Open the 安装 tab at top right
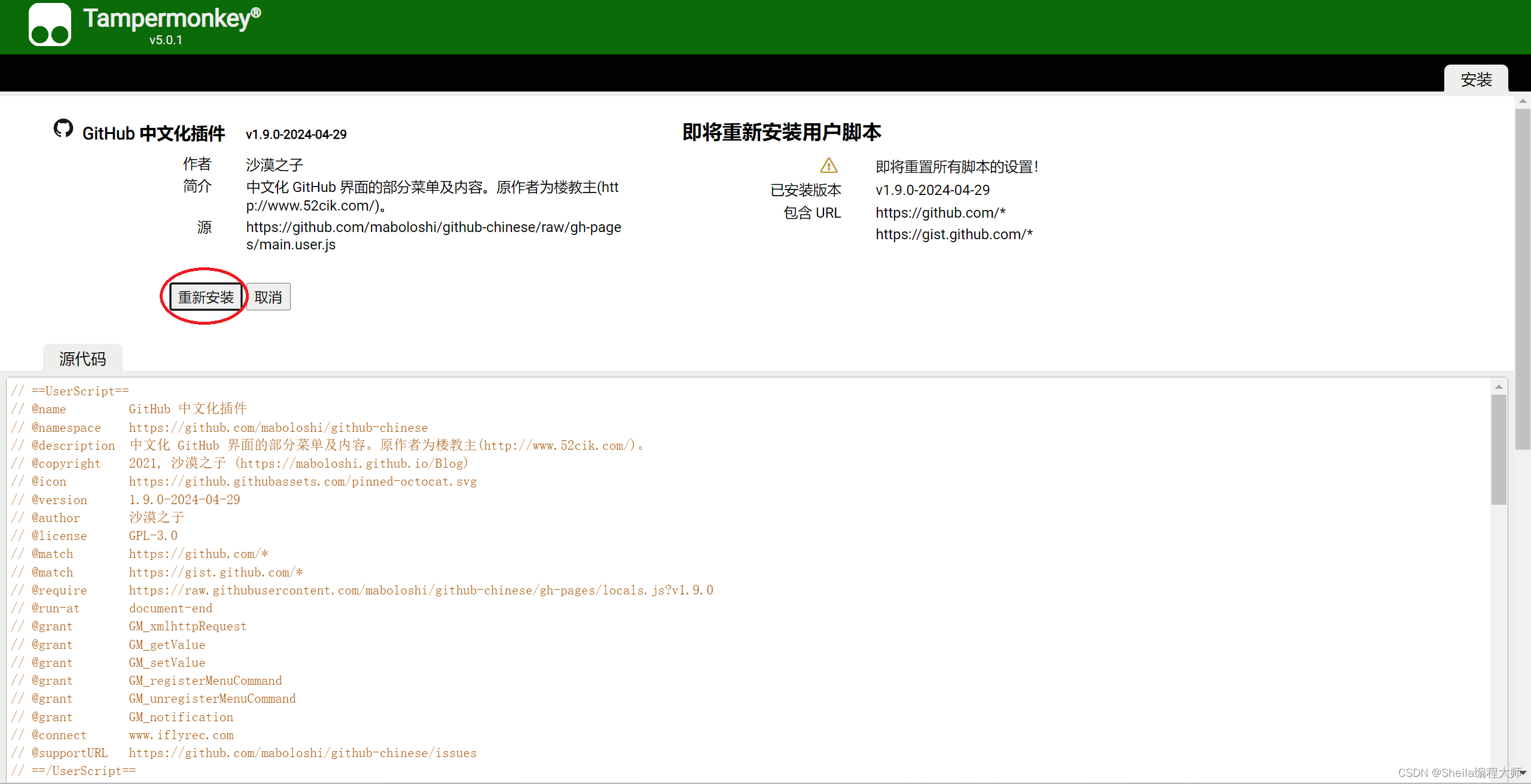Screen dimensions: 1531x784 point(1475,80)
